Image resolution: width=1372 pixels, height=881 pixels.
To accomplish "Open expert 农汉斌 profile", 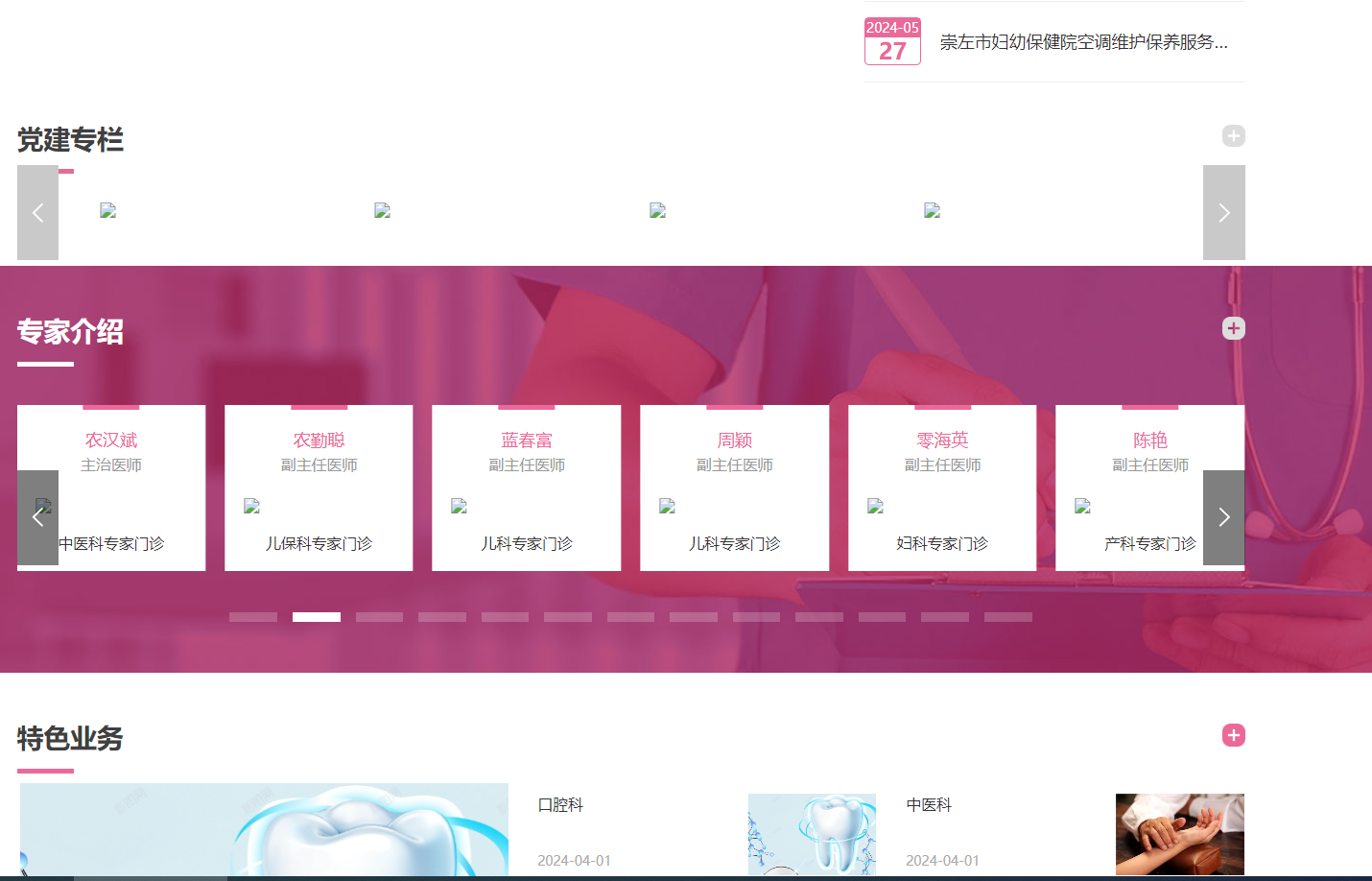I will pyautogui.click(x=111, y=440).
